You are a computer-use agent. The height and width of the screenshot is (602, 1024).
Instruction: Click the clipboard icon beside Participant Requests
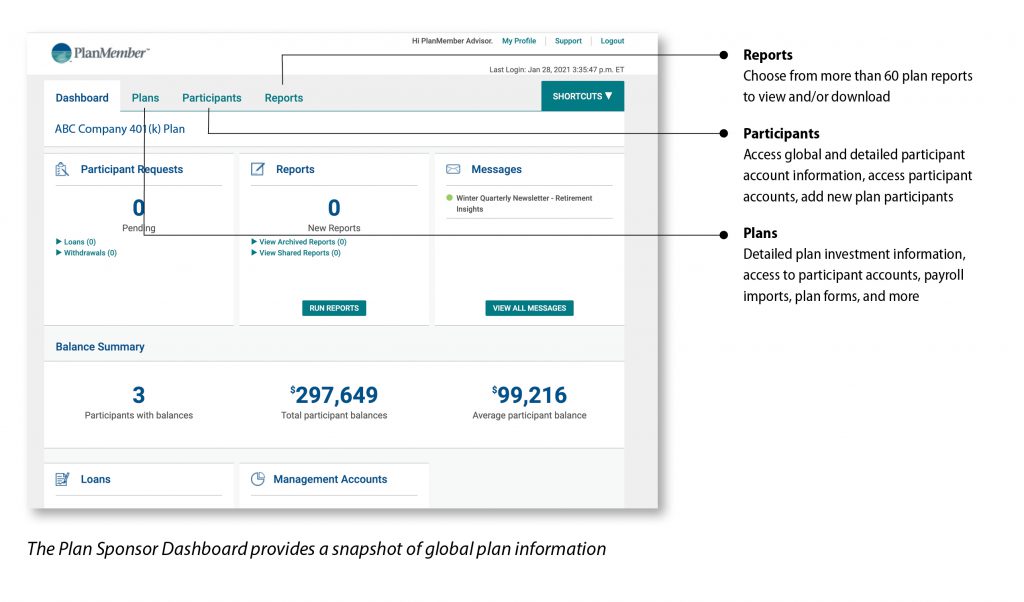coord(63,169)
